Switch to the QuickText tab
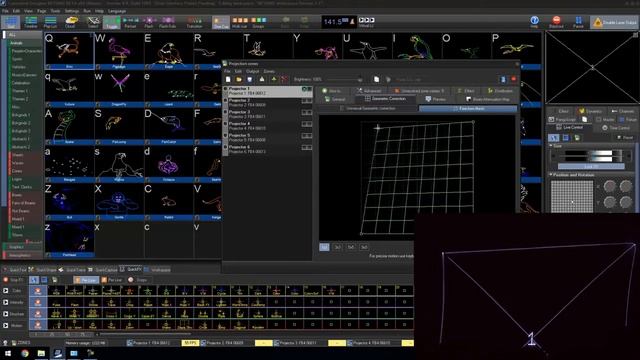Viewport: 640px width, 360px height. pyautogui.click(x=15, y=270)
